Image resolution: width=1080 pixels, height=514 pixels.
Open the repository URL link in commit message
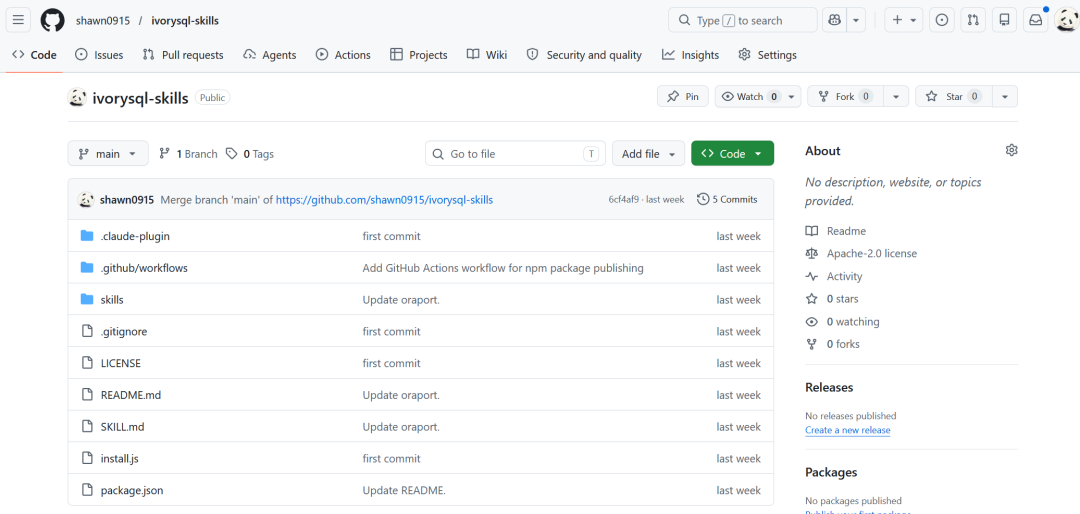pos(384,200)
